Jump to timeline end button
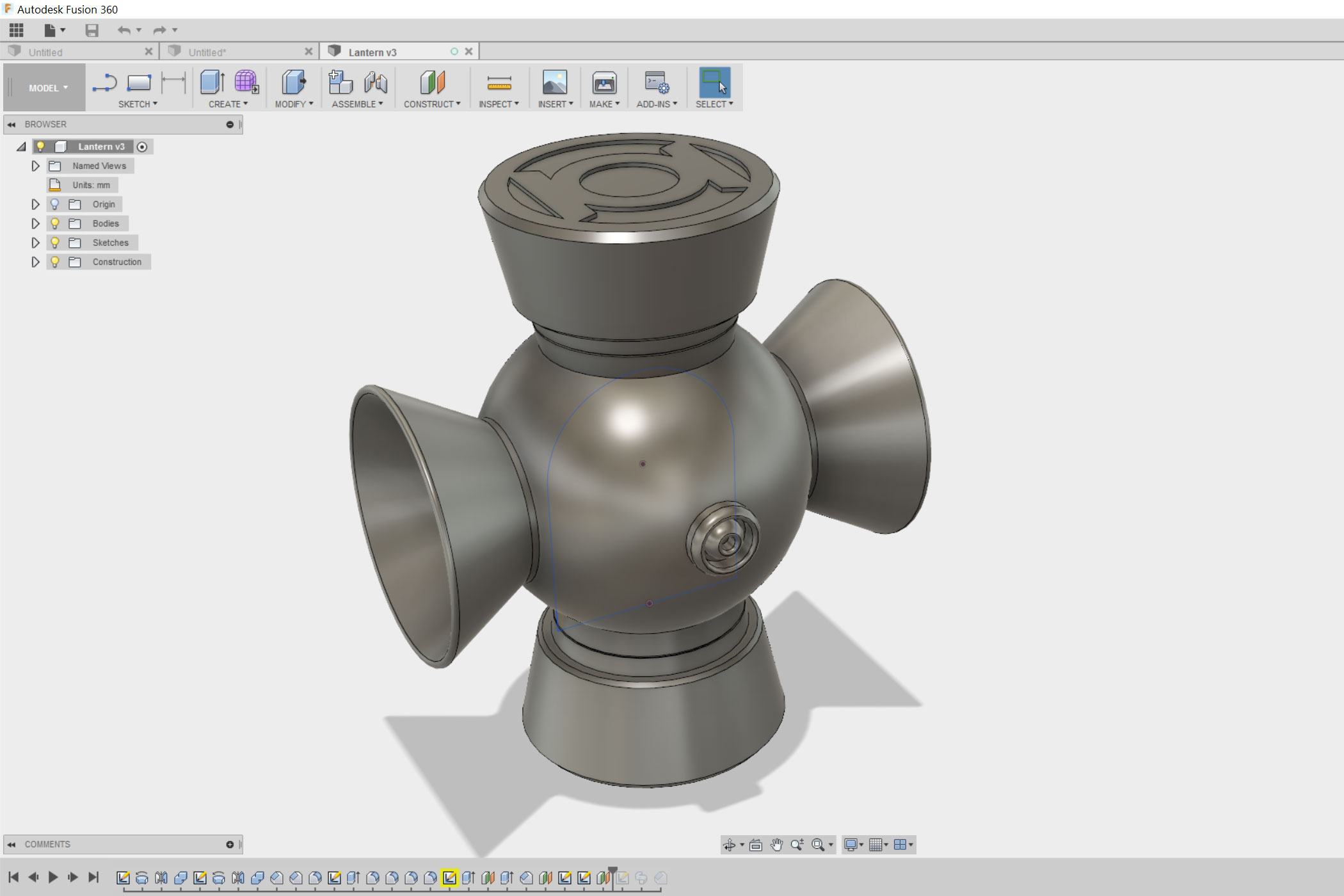This screenshot has width=1344, height=896. pos(93,877)
